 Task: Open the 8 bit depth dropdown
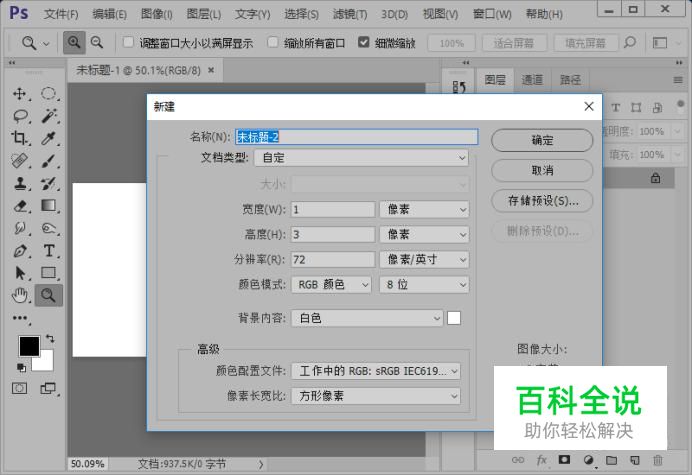pos(424,285)
